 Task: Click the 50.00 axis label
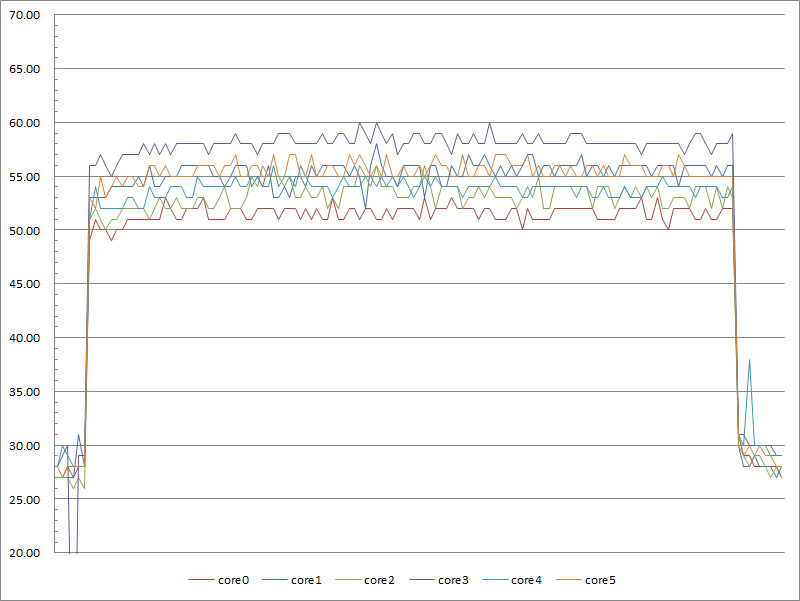tap(24, 231)
